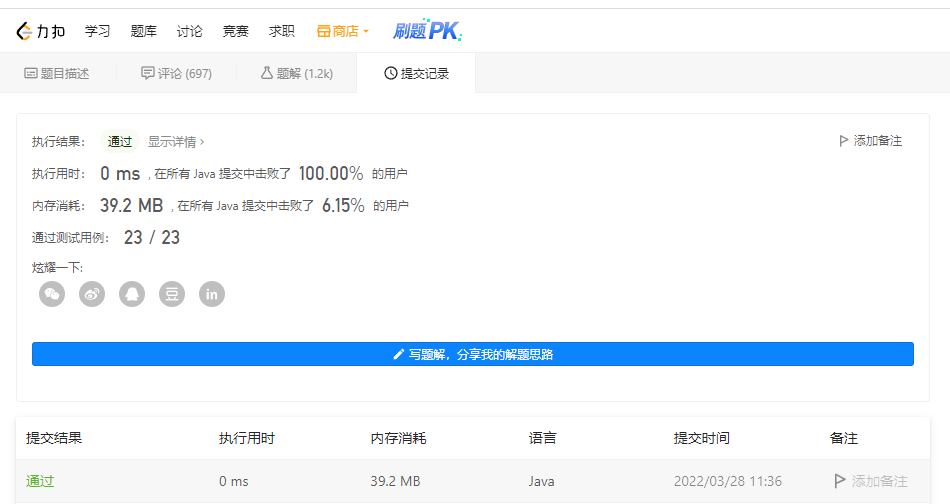
Task: Click the 100.00% runtime percentile value
Action: coord(331,174)
